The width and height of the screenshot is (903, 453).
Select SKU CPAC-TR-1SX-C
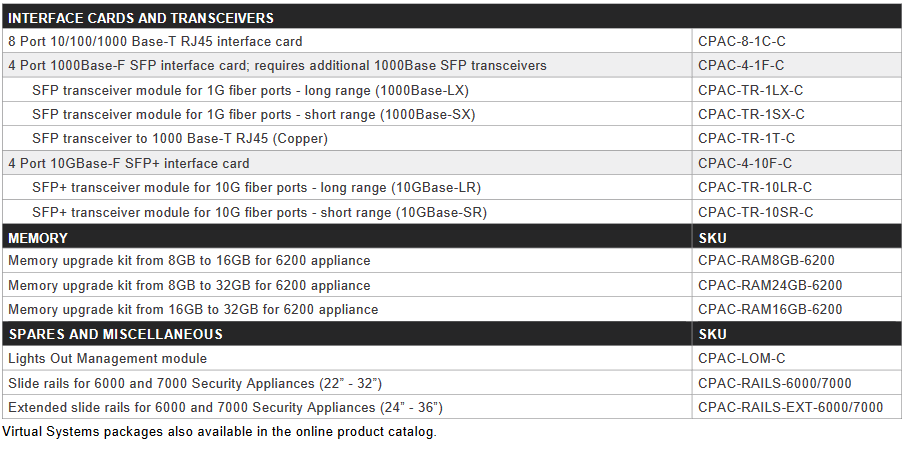click(x=751, y=114)
